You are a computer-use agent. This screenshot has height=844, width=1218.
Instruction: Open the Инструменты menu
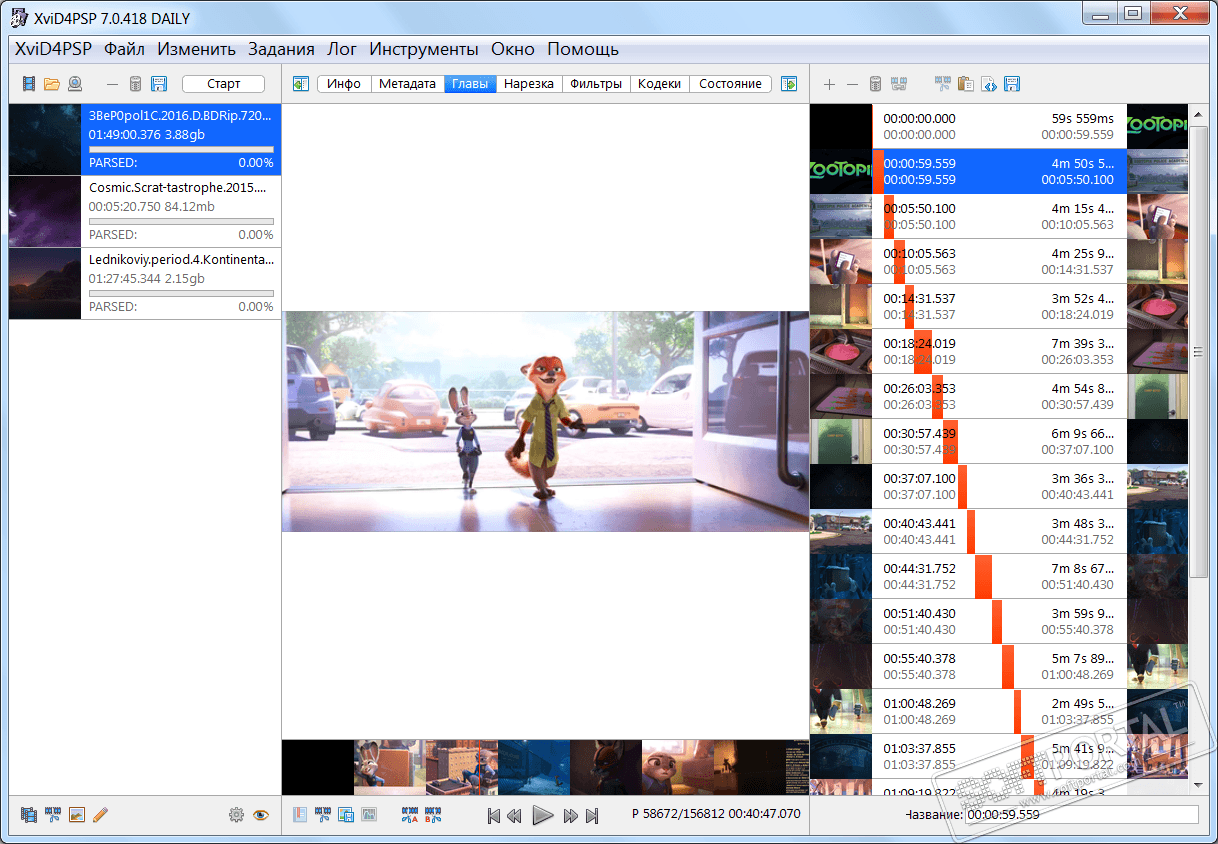click(x=424, y=49)
